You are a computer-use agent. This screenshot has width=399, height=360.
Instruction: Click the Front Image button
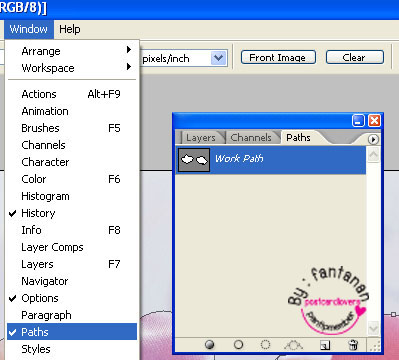(x=278, y=57)
